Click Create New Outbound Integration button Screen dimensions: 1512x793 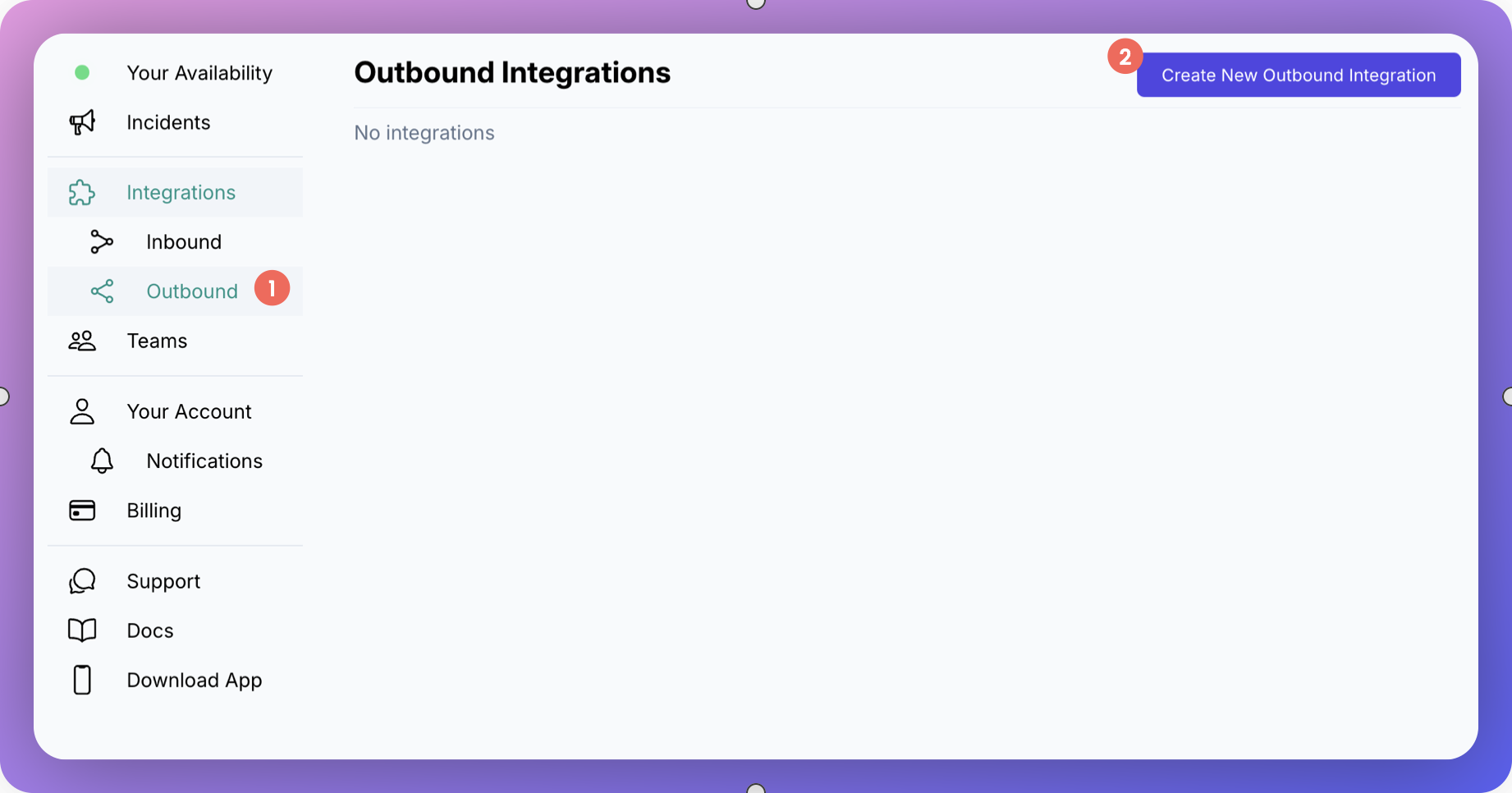coord(1299,75)
